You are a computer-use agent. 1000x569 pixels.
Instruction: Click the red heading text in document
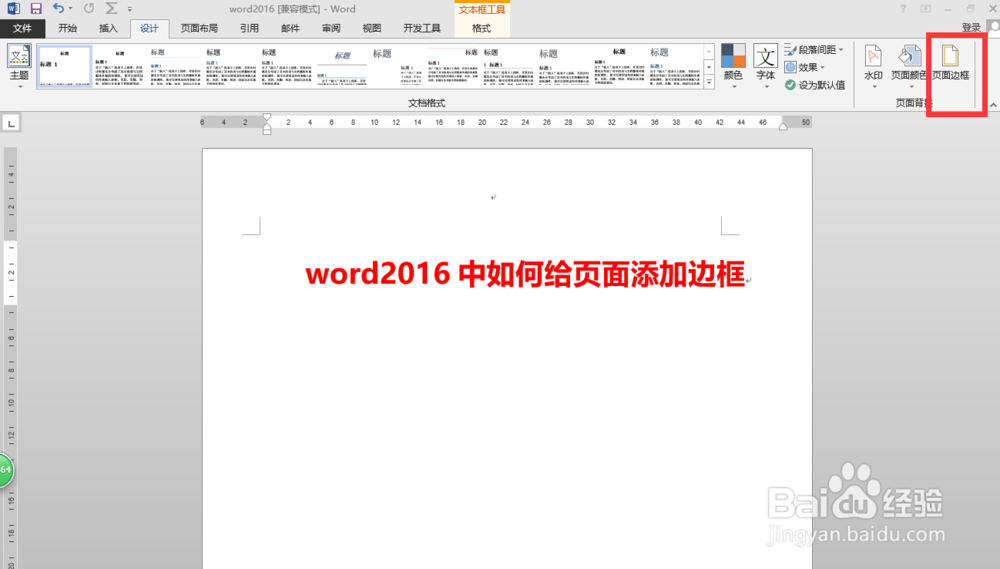coord(525,274)
